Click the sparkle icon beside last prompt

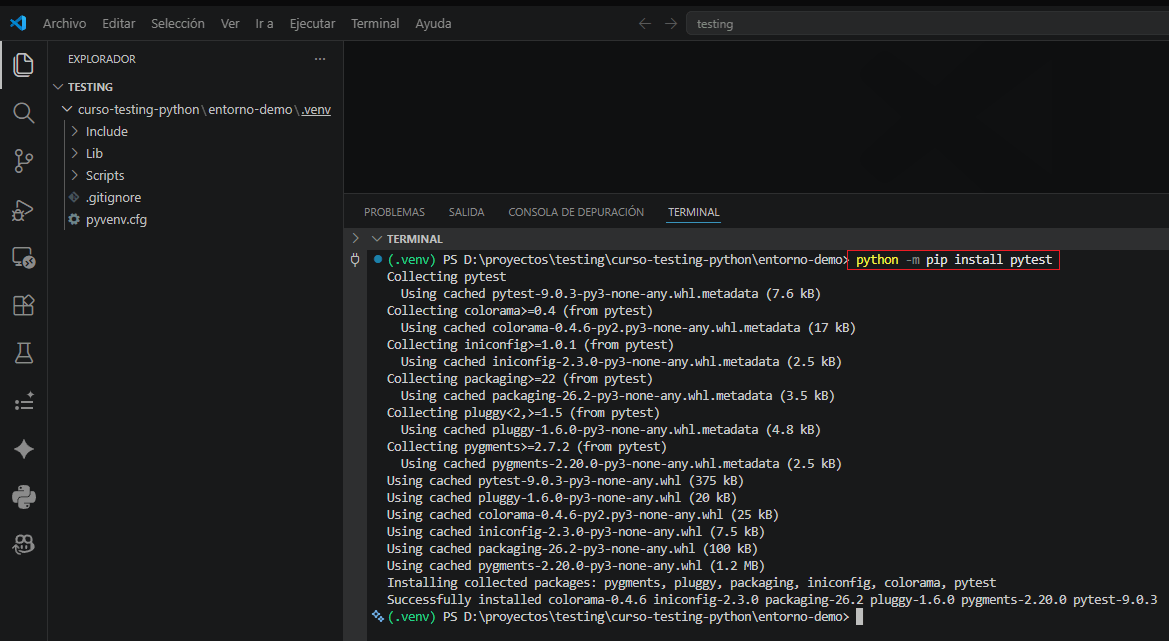click(378, 616)
